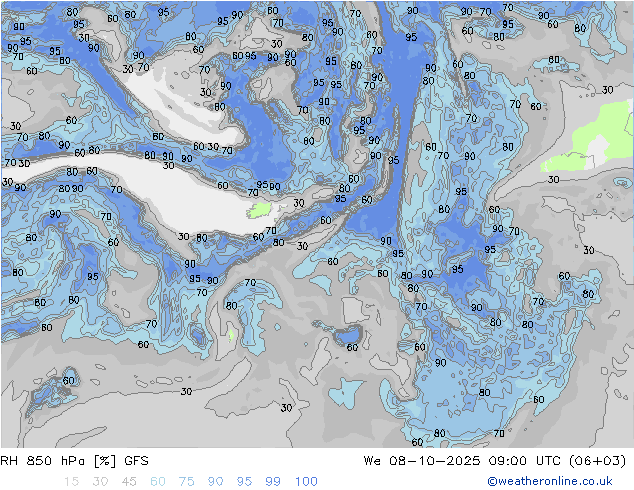Select the legend value 99
This screenshot has height=490, width=634.
point(273,482)
